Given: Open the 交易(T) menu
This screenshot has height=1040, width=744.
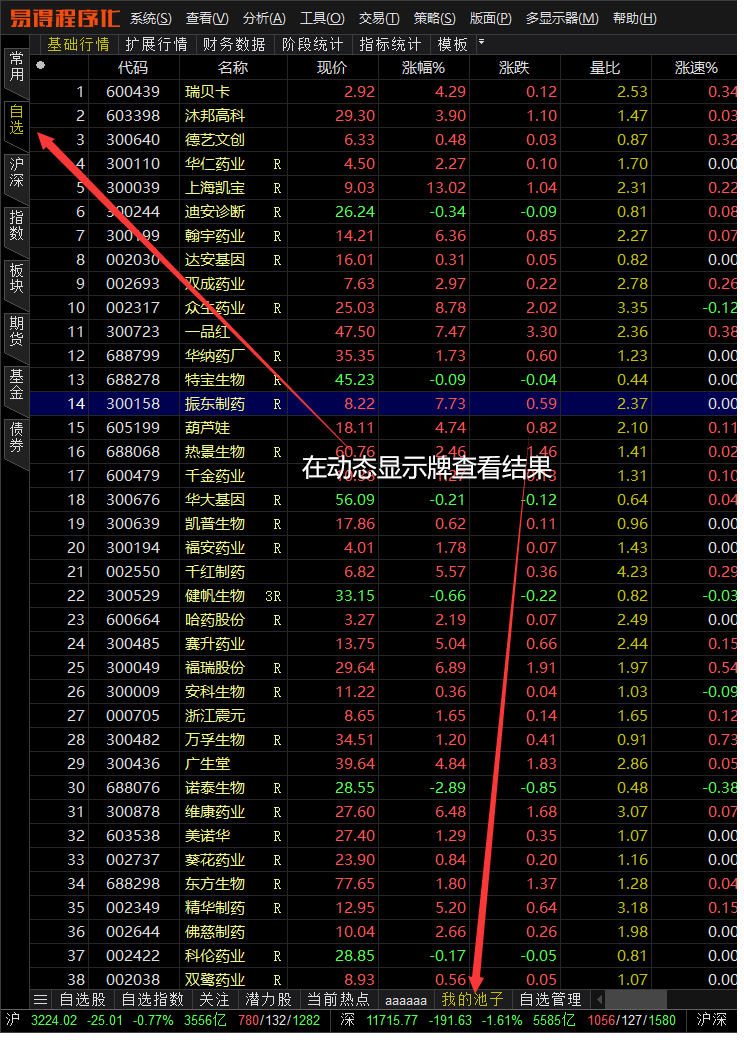Looking at the screenshot, I should pyautogui.click(x=379, y=19).
